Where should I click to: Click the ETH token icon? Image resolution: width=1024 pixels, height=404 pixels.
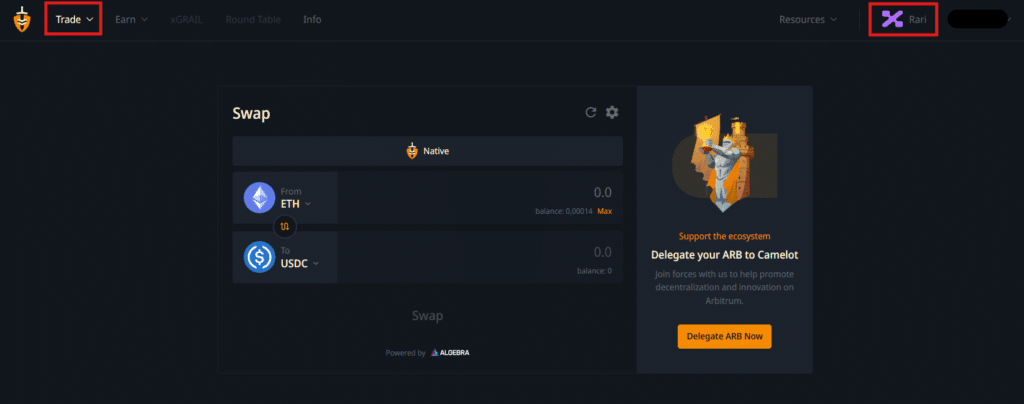point(259,198)
